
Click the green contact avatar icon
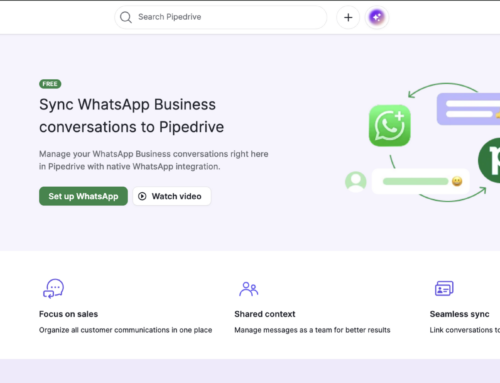pos(356,182)
